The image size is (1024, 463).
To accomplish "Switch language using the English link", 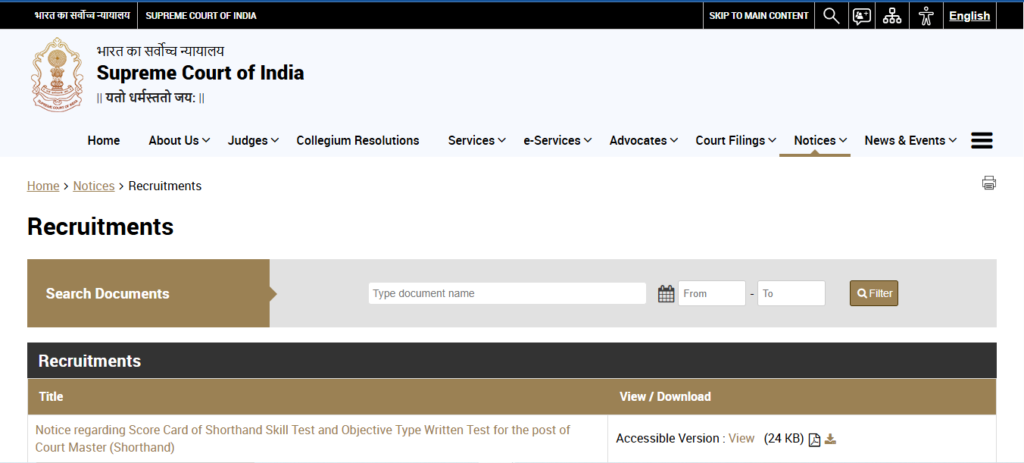I will click(969, 15).
